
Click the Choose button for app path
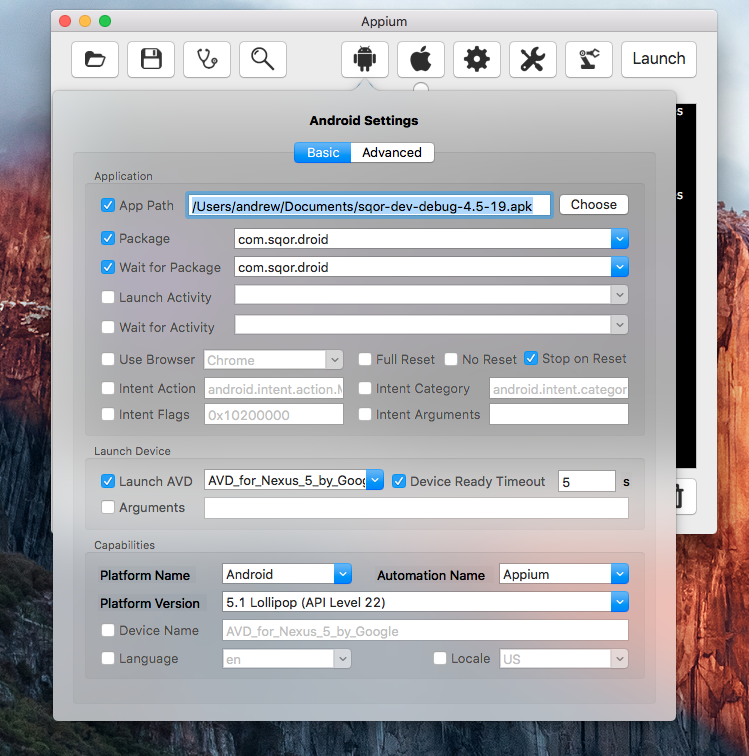coord(593,204)
